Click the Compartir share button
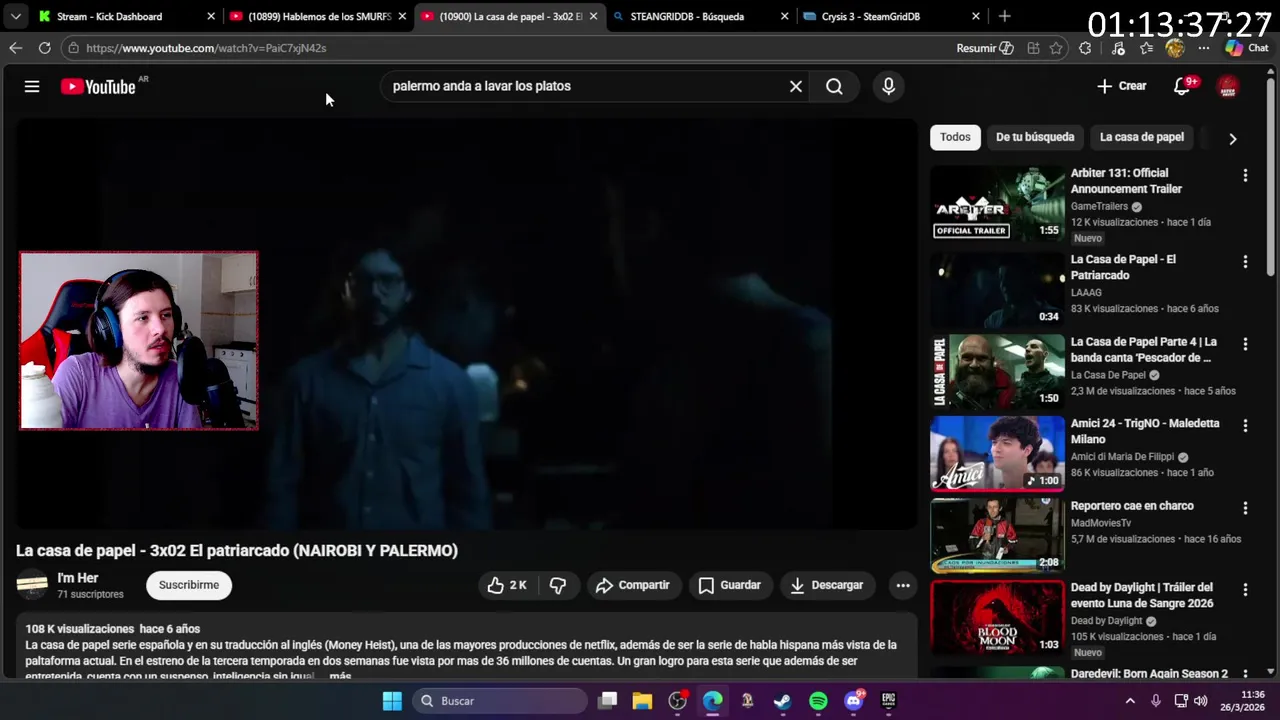The width and height of the screenshot is (1280, 720). coord(632,585)
